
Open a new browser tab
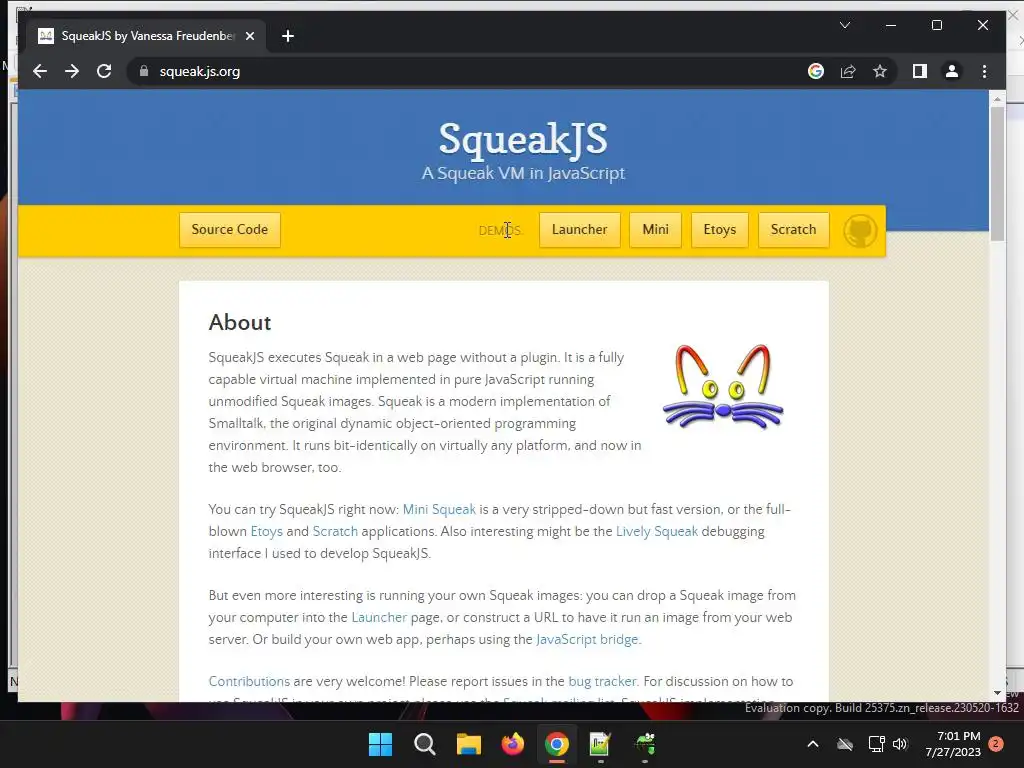point(288,36)
